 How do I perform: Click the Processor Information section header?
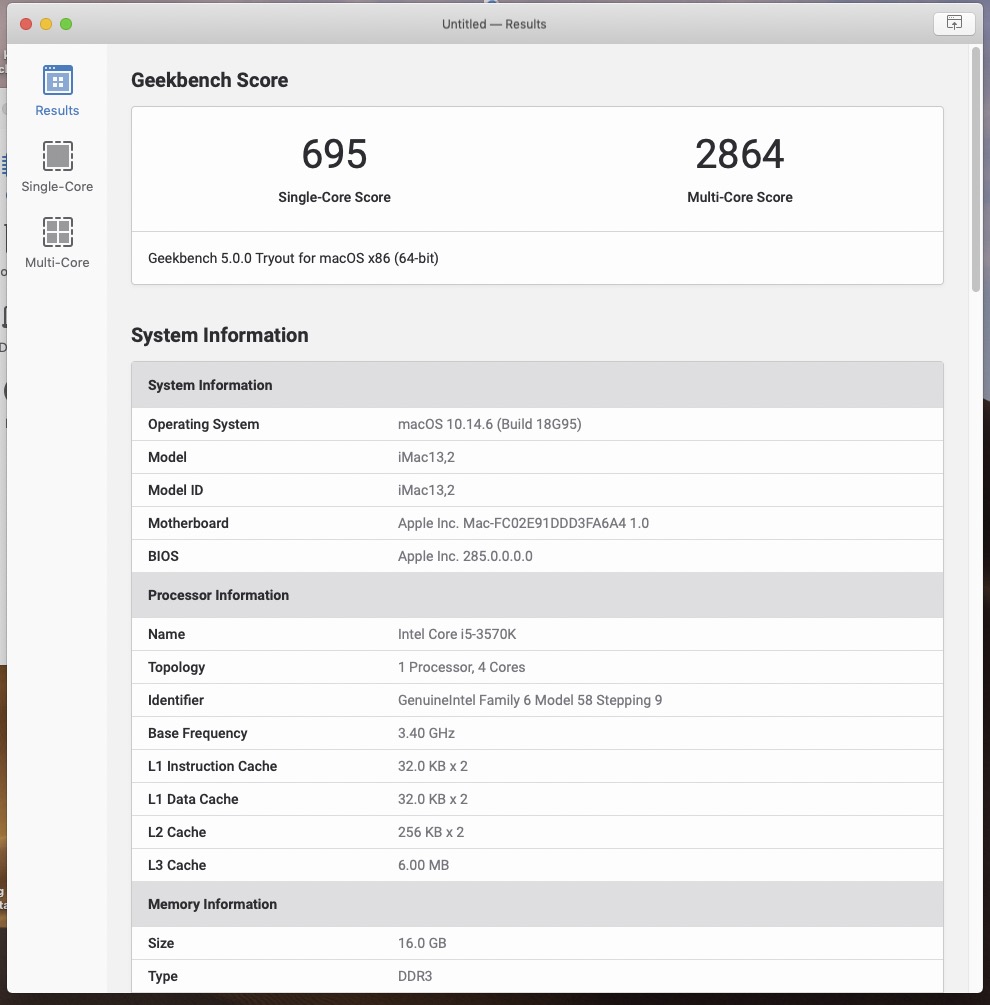click(x=537, y=595)
